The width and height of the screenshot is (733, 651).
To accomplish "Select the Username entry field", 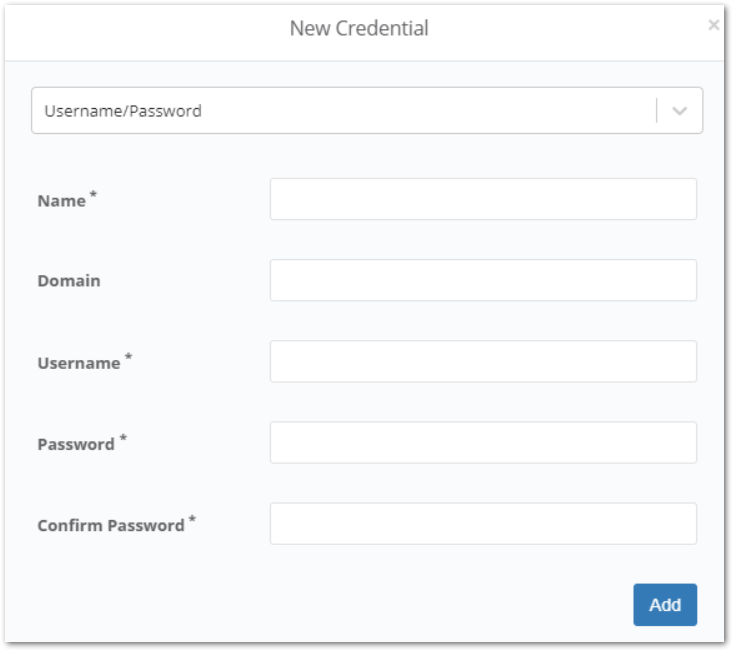I will (483, 361).
